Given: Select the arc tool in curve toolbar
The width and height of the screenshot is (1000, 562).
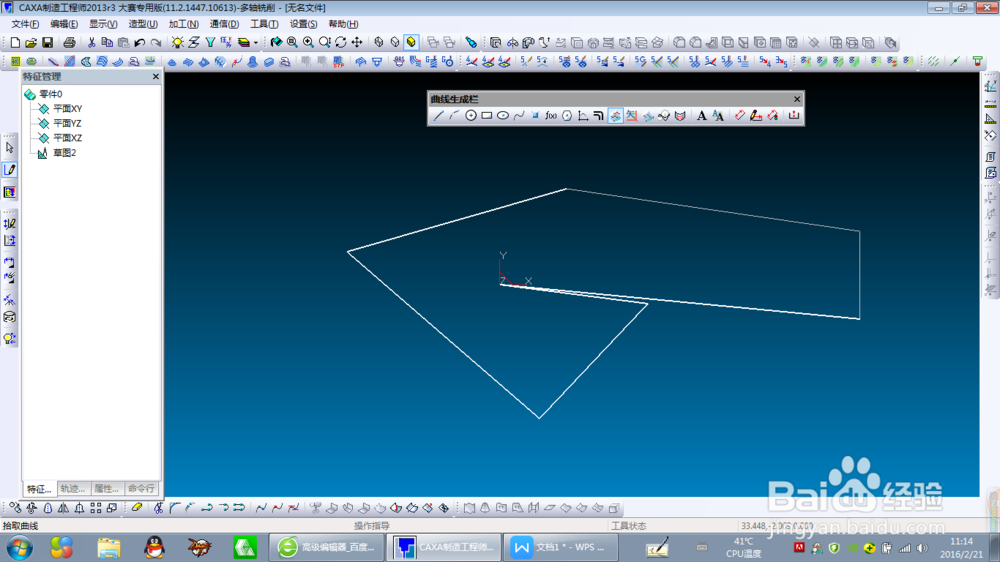Looking at the screenshot, I should (454, 115).
